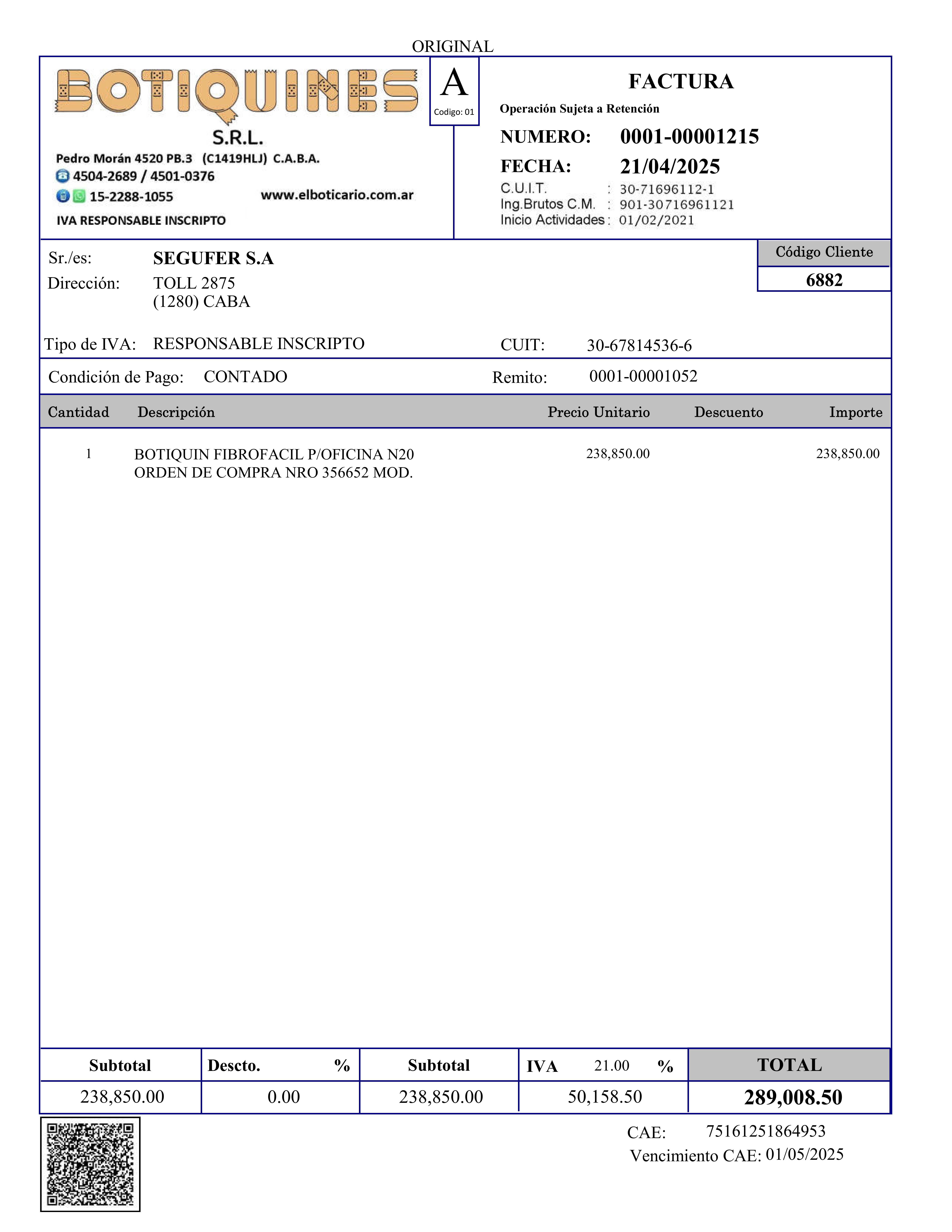Click the blue telephone icon
Image resolution: width=952 pixels, height=1232 pixels.
tap(63, 176)
